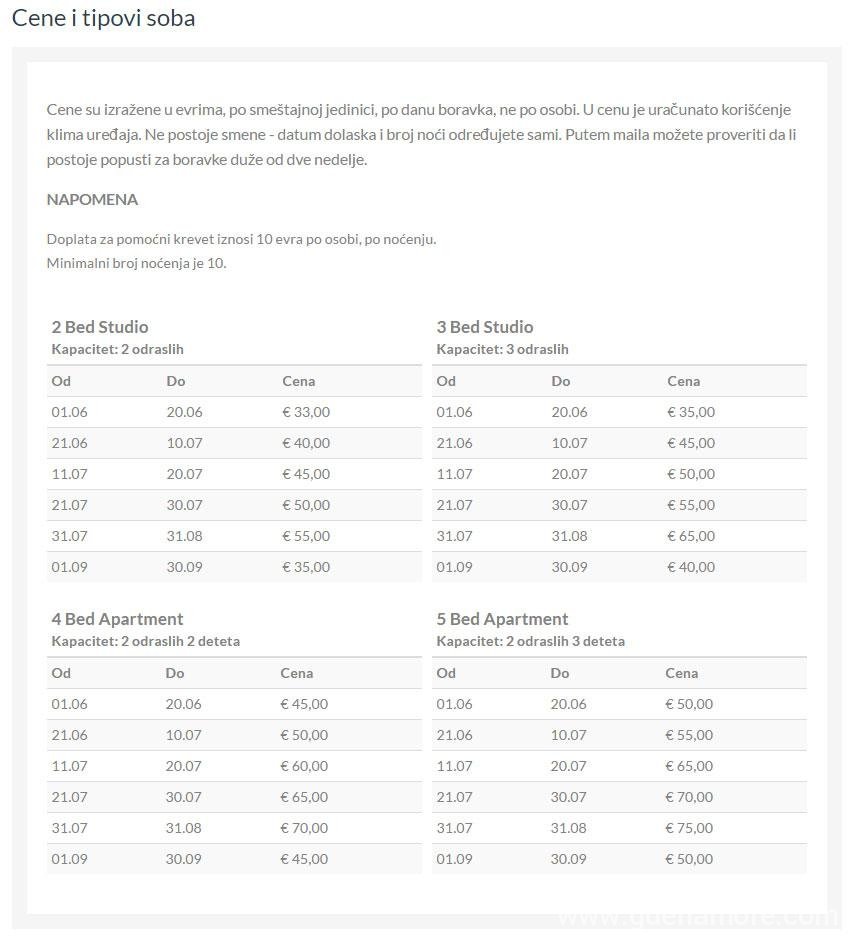The image size is (857, 940).
Task: Click the 'Od' column header in 3 Bed Studio
Action: click(x=446, y=381)
